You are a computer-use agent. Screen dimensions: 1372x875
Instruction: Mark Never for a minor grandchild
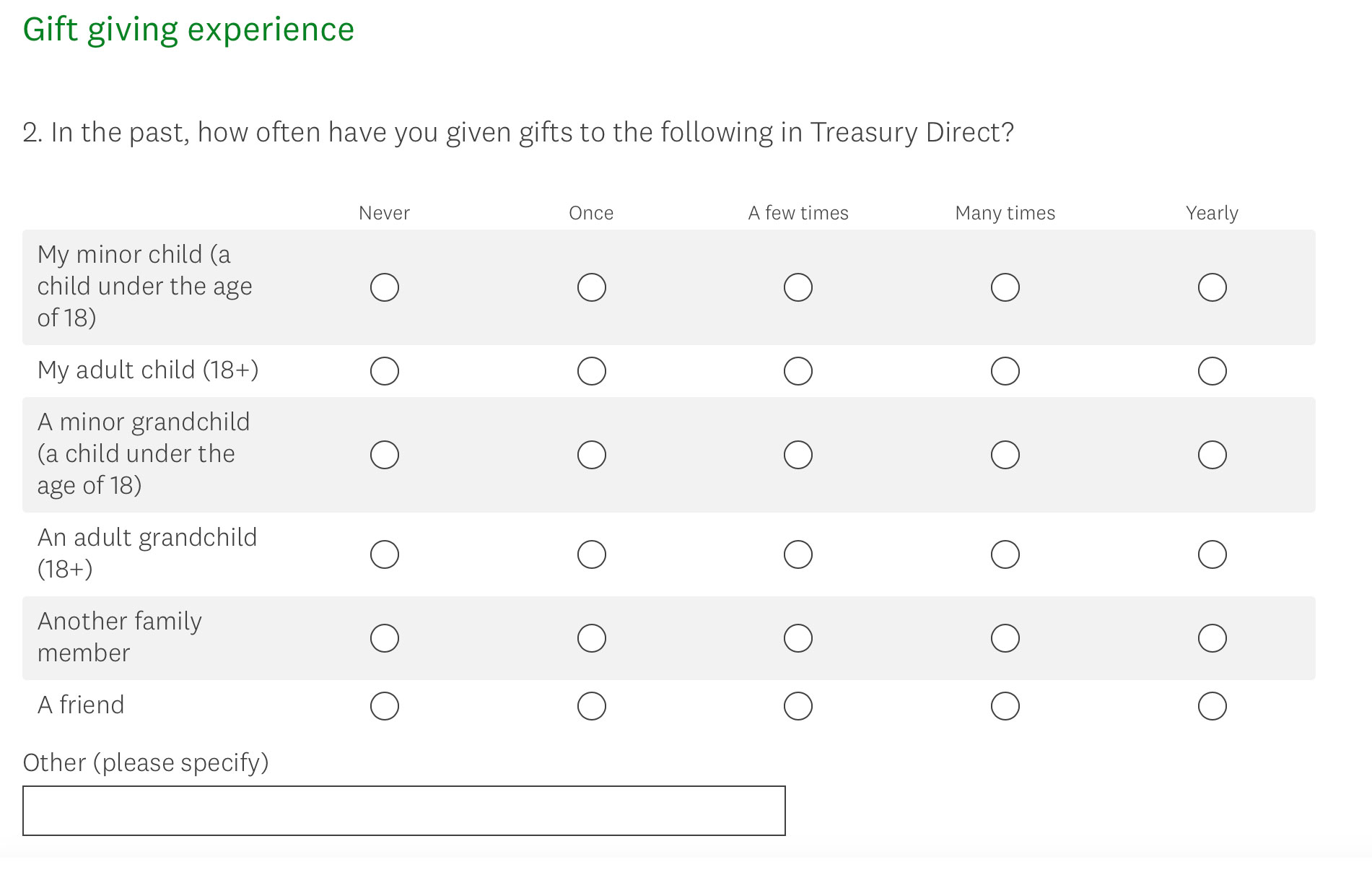[384, 455]
